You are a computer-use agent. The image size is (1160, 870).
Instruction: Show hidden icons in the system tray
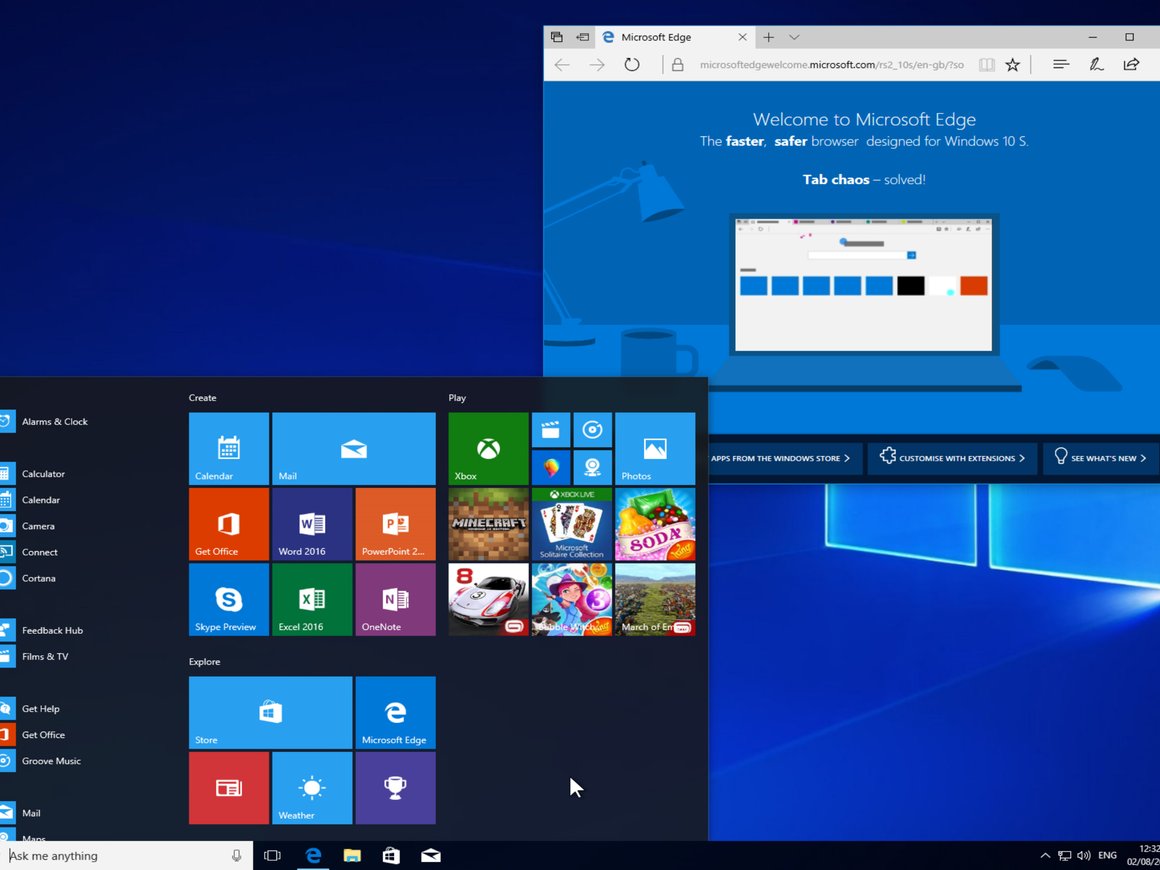(x=1045, y=855)
